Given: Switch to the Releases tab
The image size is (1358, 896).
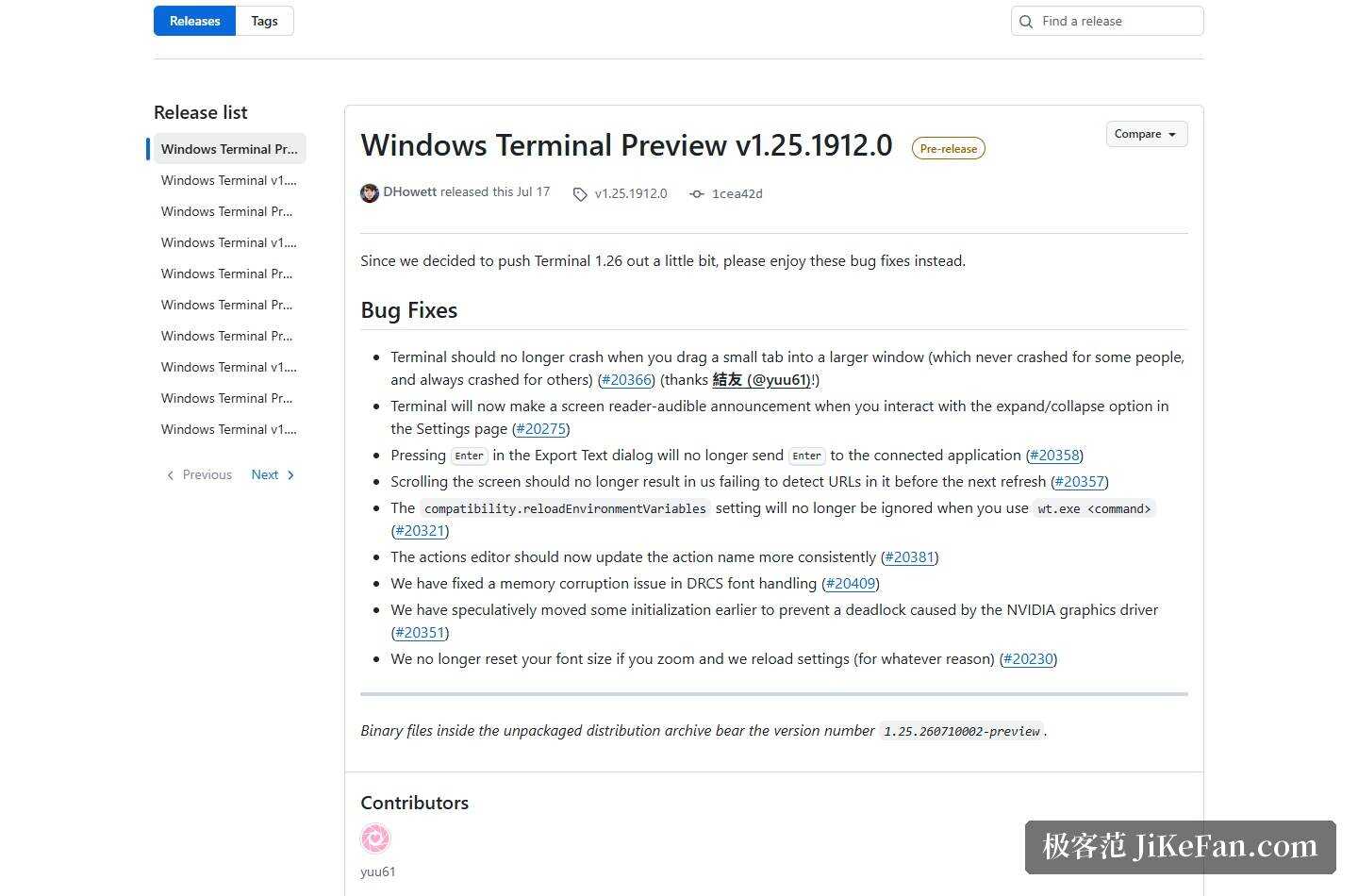Looking at the screenshot, I should tap(194, 21).
